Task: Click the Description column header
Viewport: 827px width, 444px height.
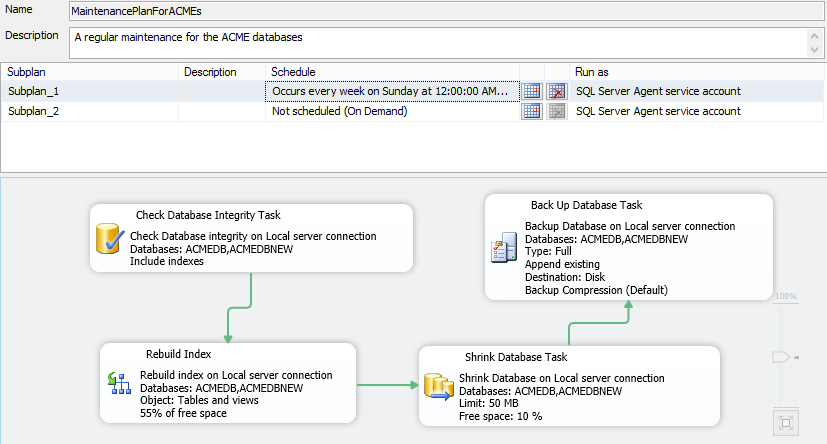Action: [222, 72]
